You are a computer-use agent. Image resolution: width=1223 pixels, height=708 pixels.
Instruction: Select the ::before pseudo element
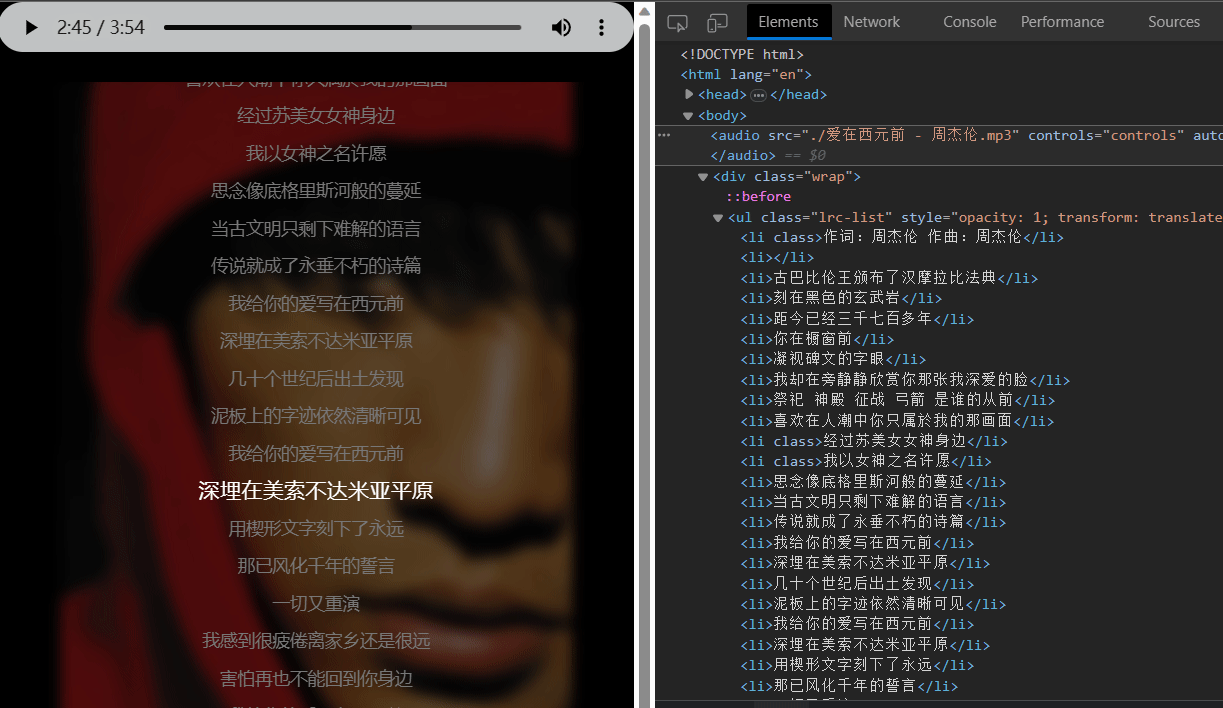[x=758, y=197]
